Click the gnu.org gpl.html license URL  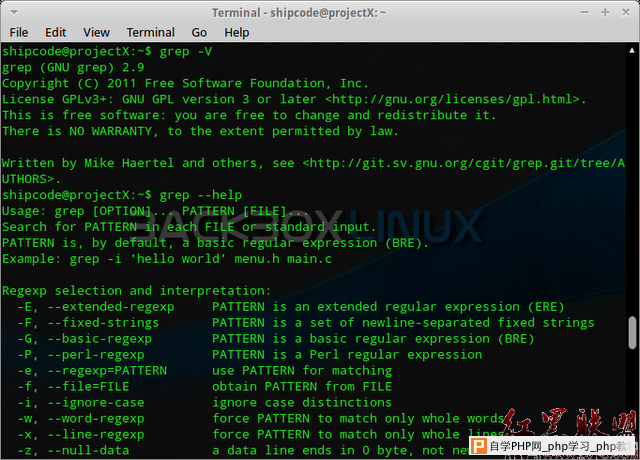click(452, 99)
